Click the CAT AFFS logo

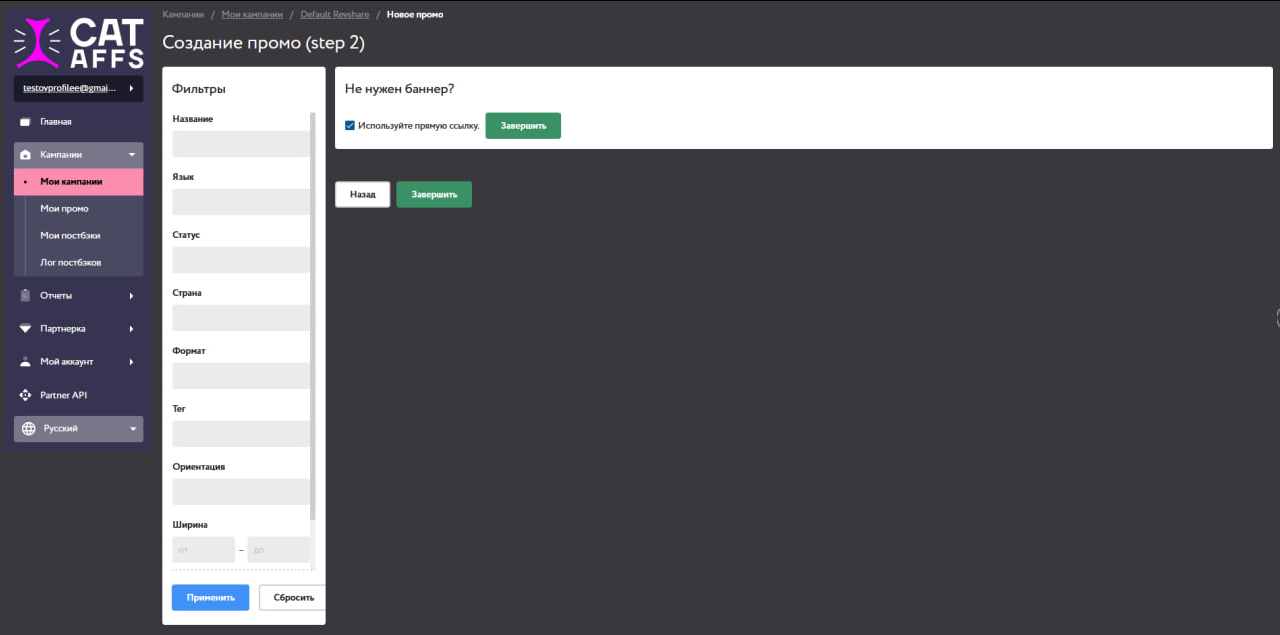click(78, 43)
